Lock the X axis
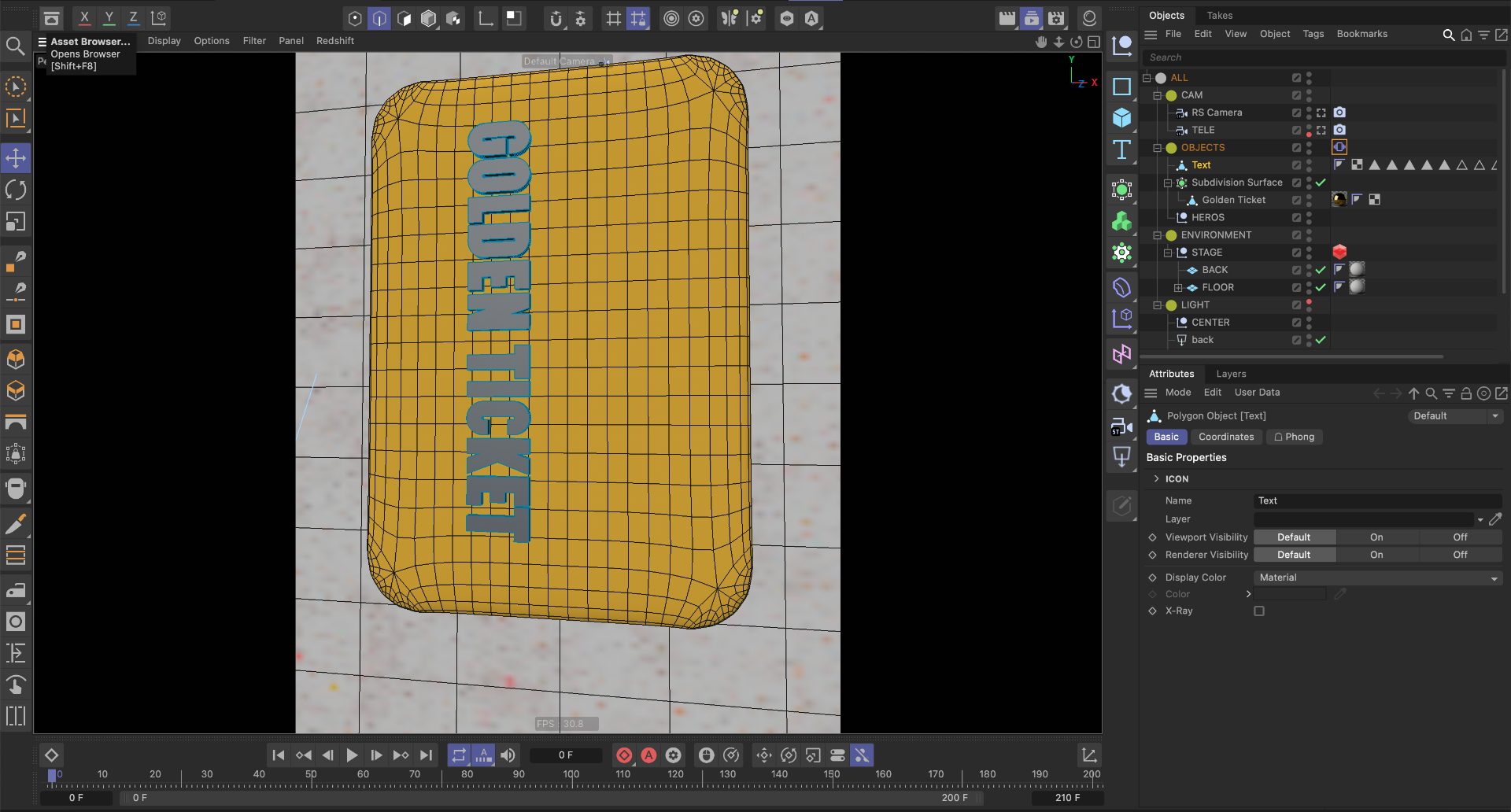The height and width of the screenshot is (812, 1511). (84, 17)
